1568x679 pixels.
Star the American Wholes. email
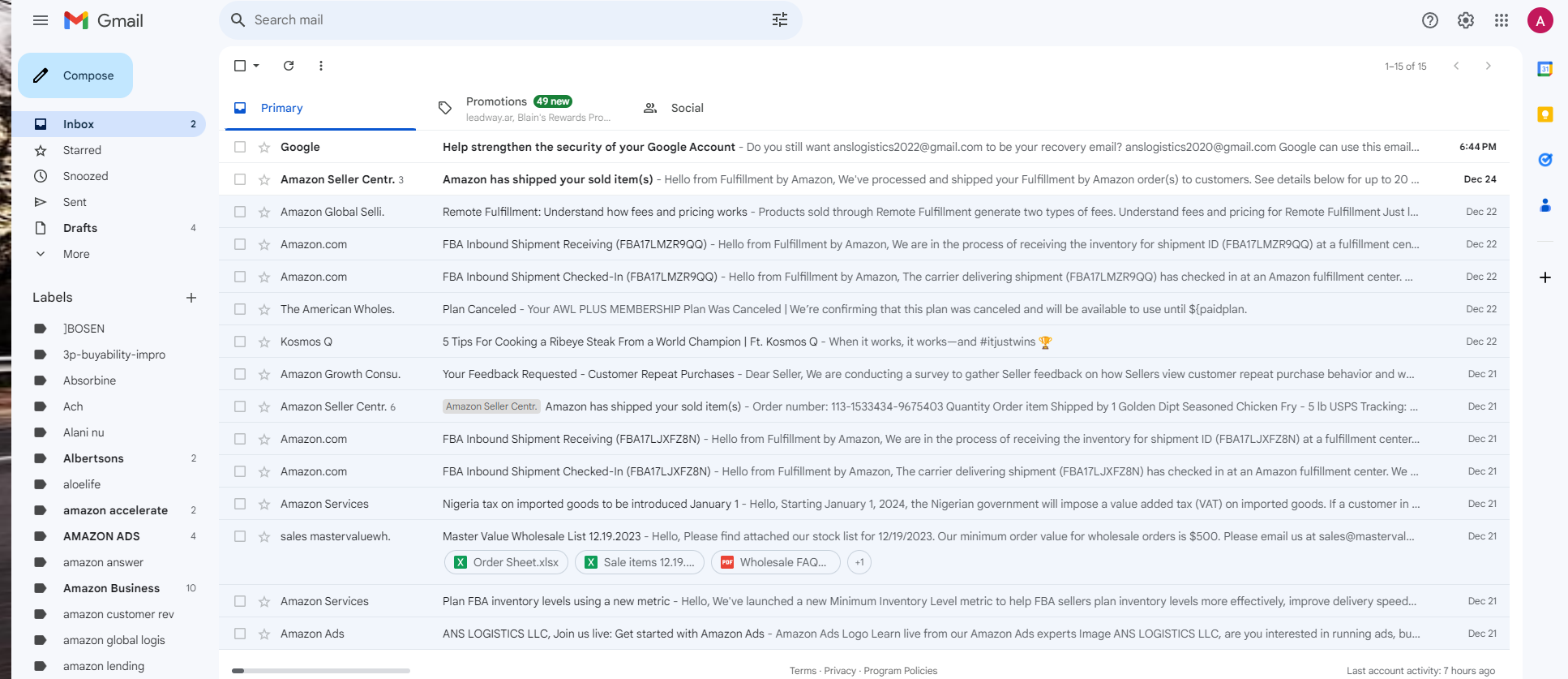[264, 309]
